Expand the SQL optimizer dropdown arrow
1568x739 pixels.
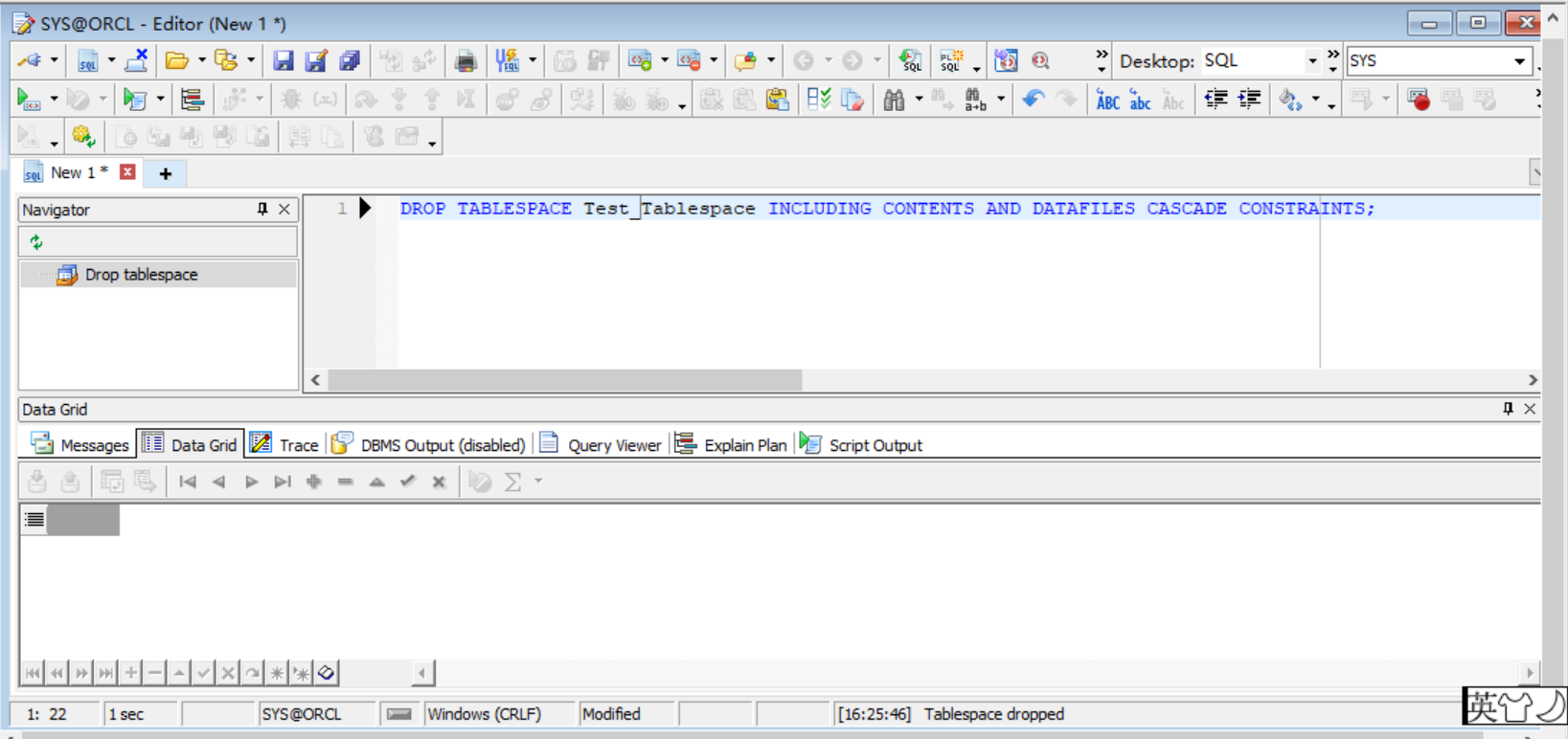533,60
